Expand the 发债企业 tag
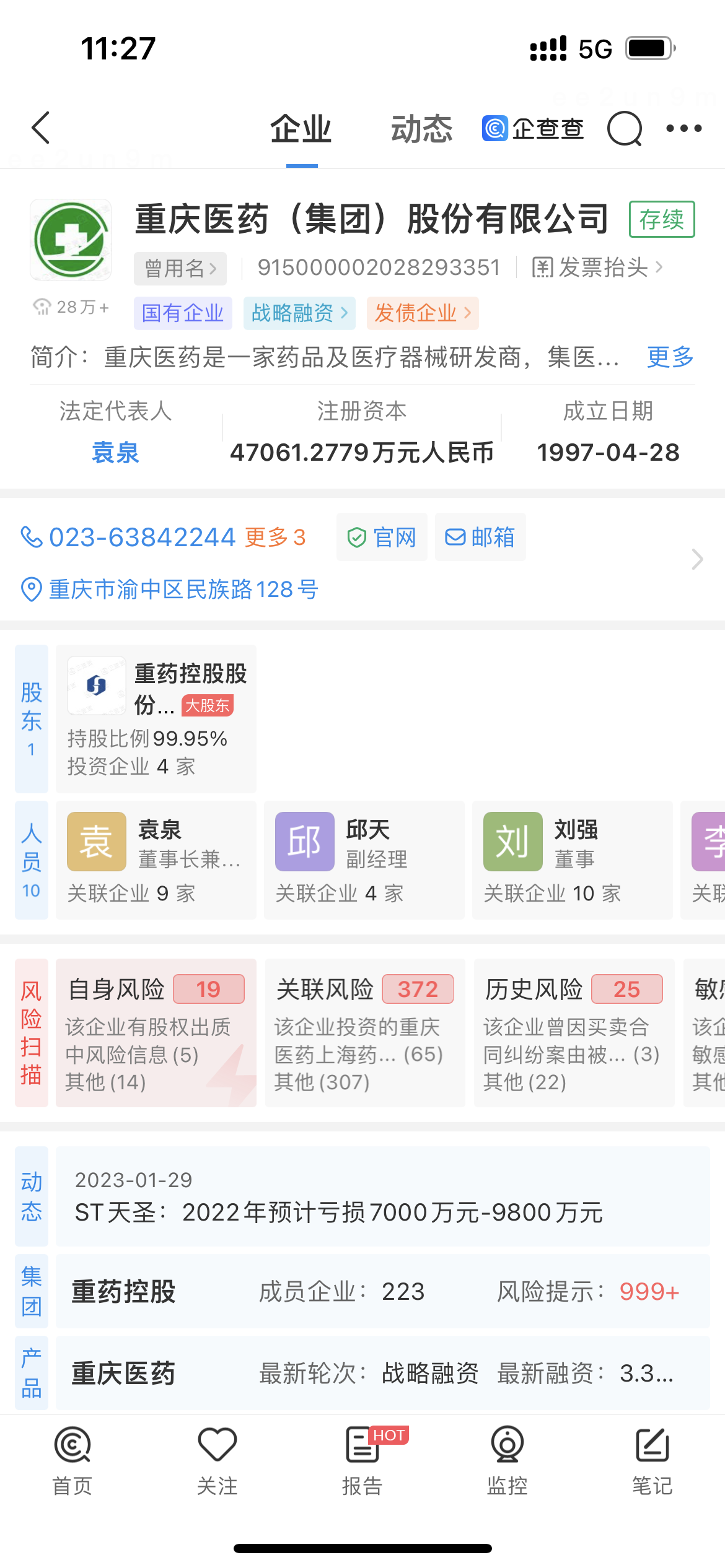725x1568 pixels. (423, 313)
